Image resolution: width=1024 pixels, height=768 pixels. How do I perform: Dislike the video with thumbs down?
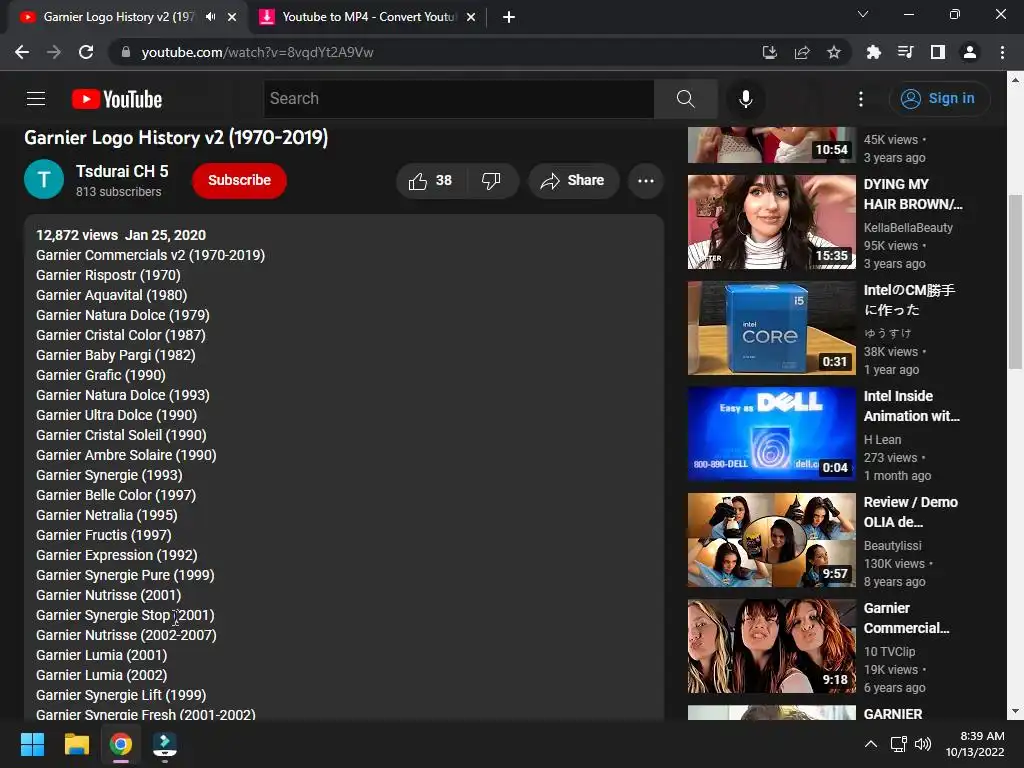coord(491,181)
